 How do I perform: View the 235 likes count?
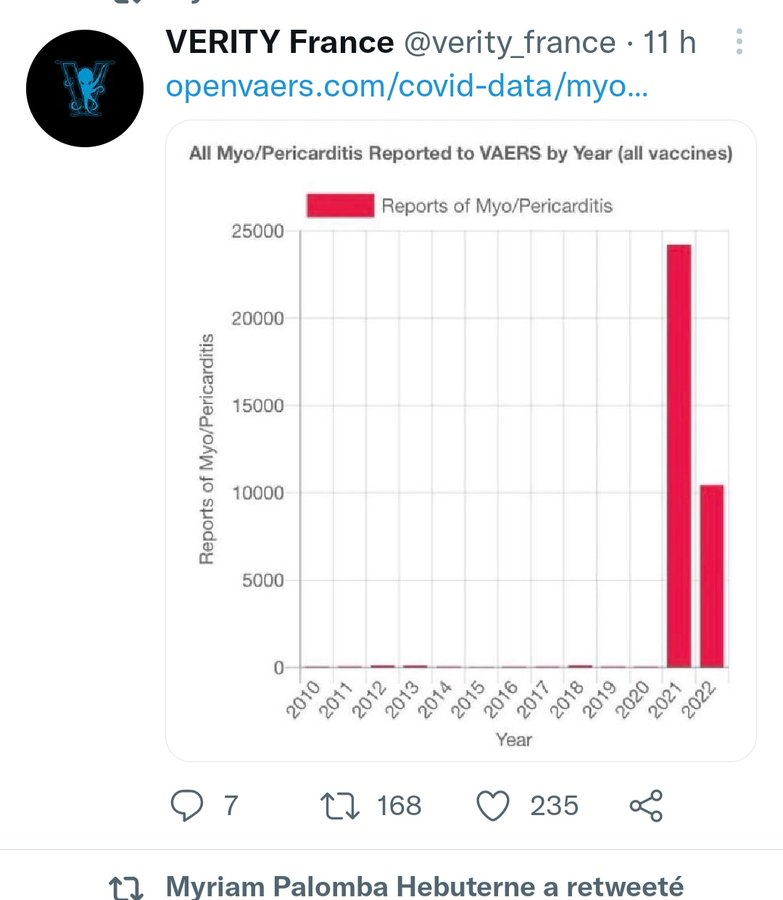pos(554,805)
